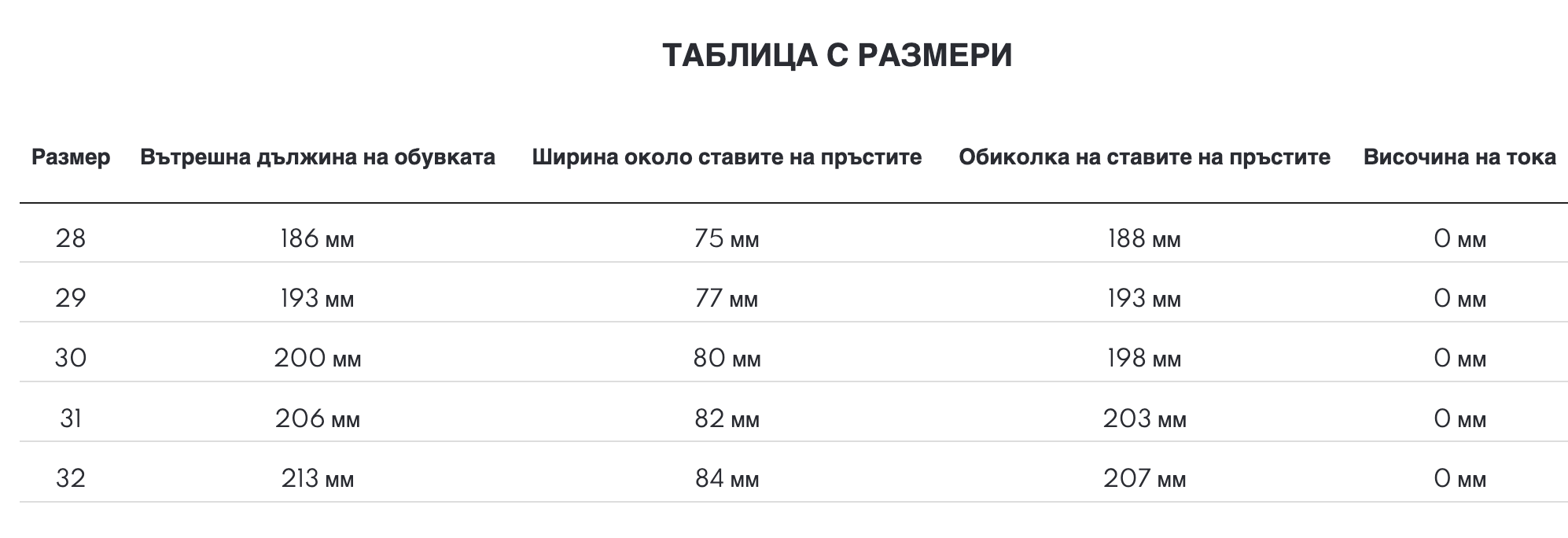Select the Размер column header
Screen dimensions: 1568x538
click(71, 157)
